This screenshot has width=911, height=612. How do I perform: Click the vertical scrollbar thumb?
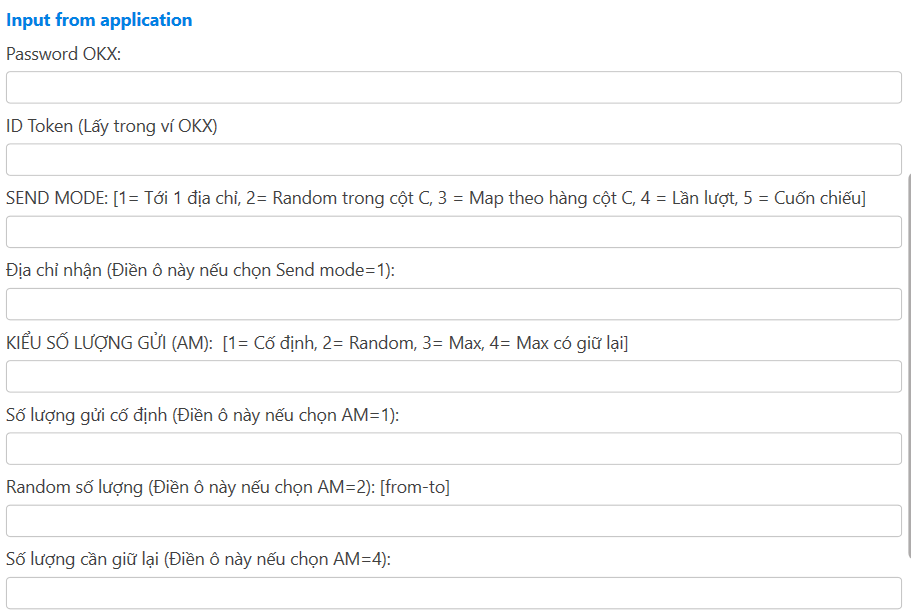(908, 365)
